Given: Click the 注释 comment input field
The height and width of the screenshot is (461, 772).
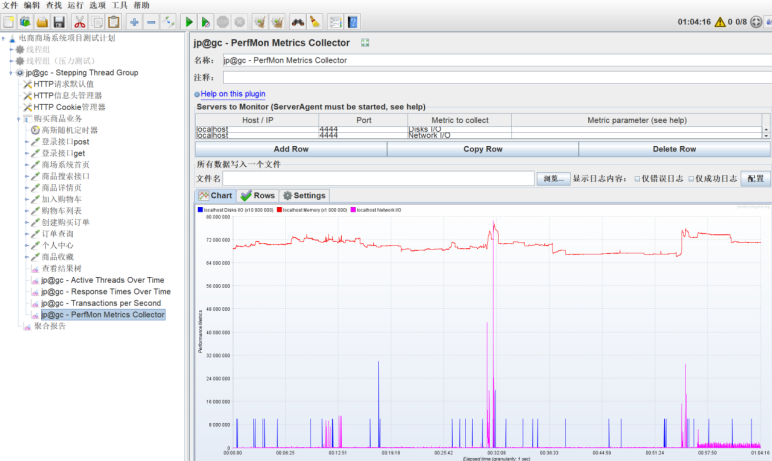Looking at the screenshot, I should [497, 78].
